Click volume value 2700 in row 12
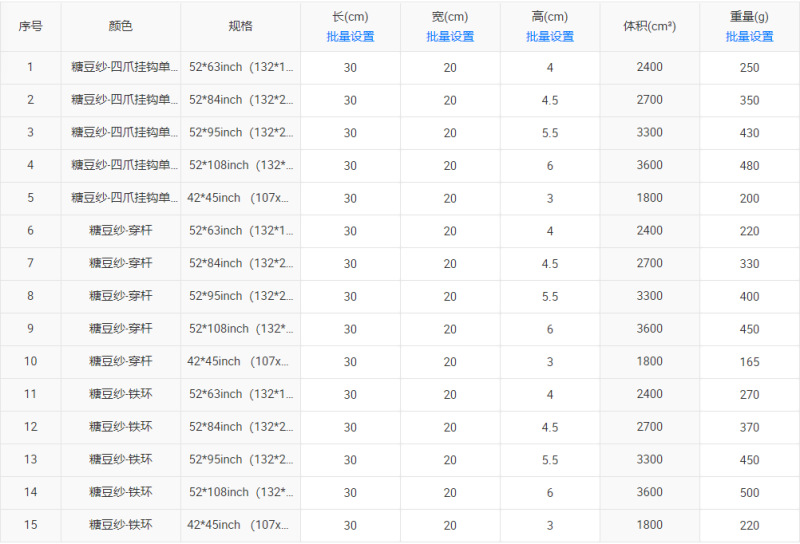This screenshot has width=800, height=544. pyautogui.click(x=649, y=426)
